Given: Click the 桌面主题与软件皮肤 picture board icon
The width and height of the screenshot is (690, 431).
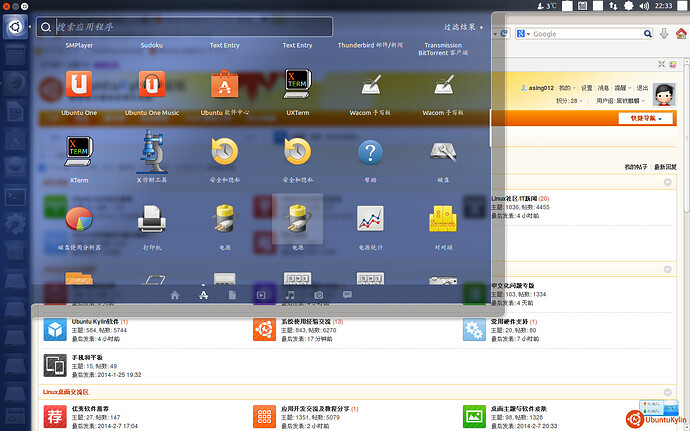Looking at the screenshot, I should point(474,416).
